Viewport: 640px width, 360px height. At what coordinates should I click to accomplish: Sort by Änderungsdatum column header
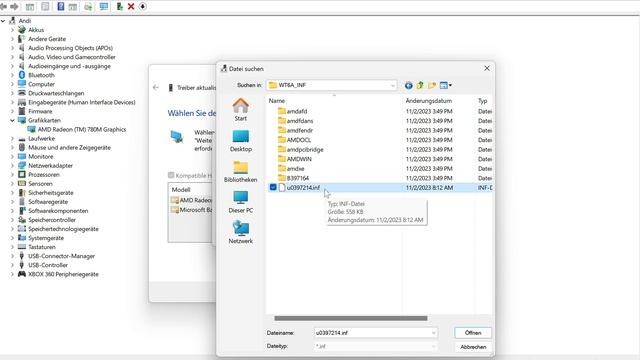(429, 100)
